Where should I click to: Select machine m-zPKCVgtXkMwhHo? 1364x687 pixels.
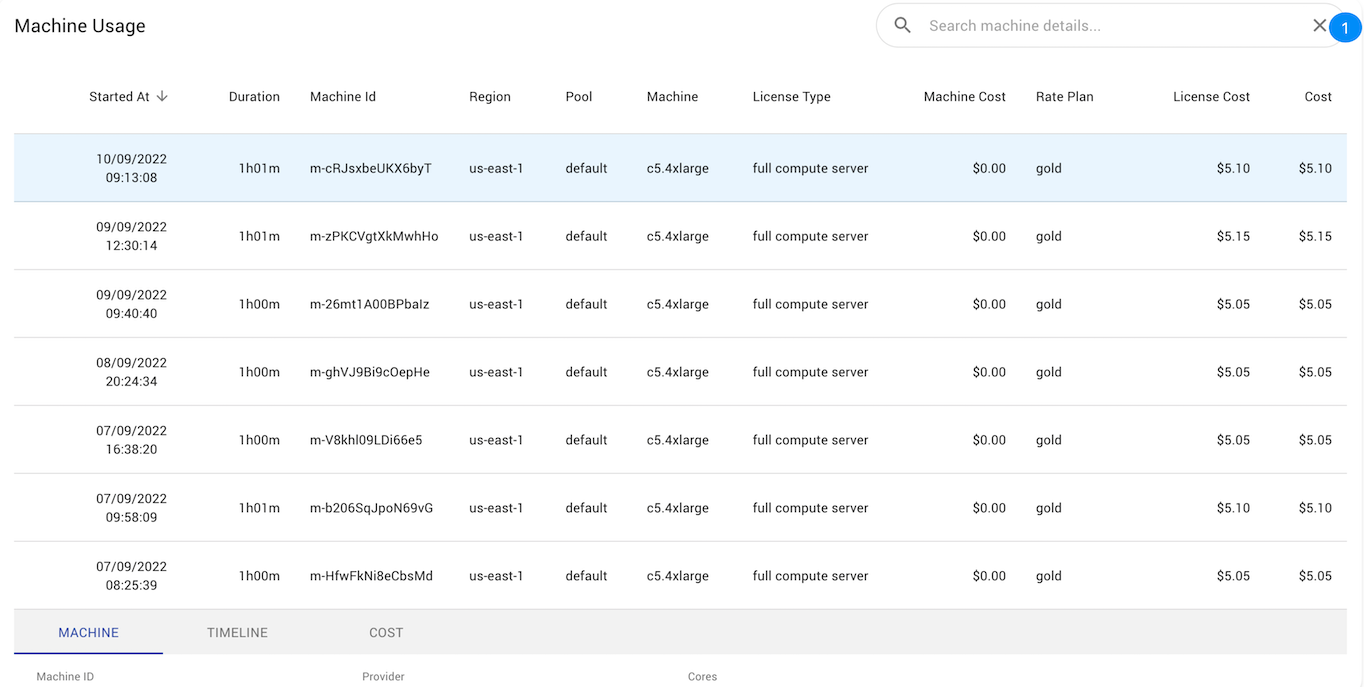pyautogui.click(x=374, y=237)
